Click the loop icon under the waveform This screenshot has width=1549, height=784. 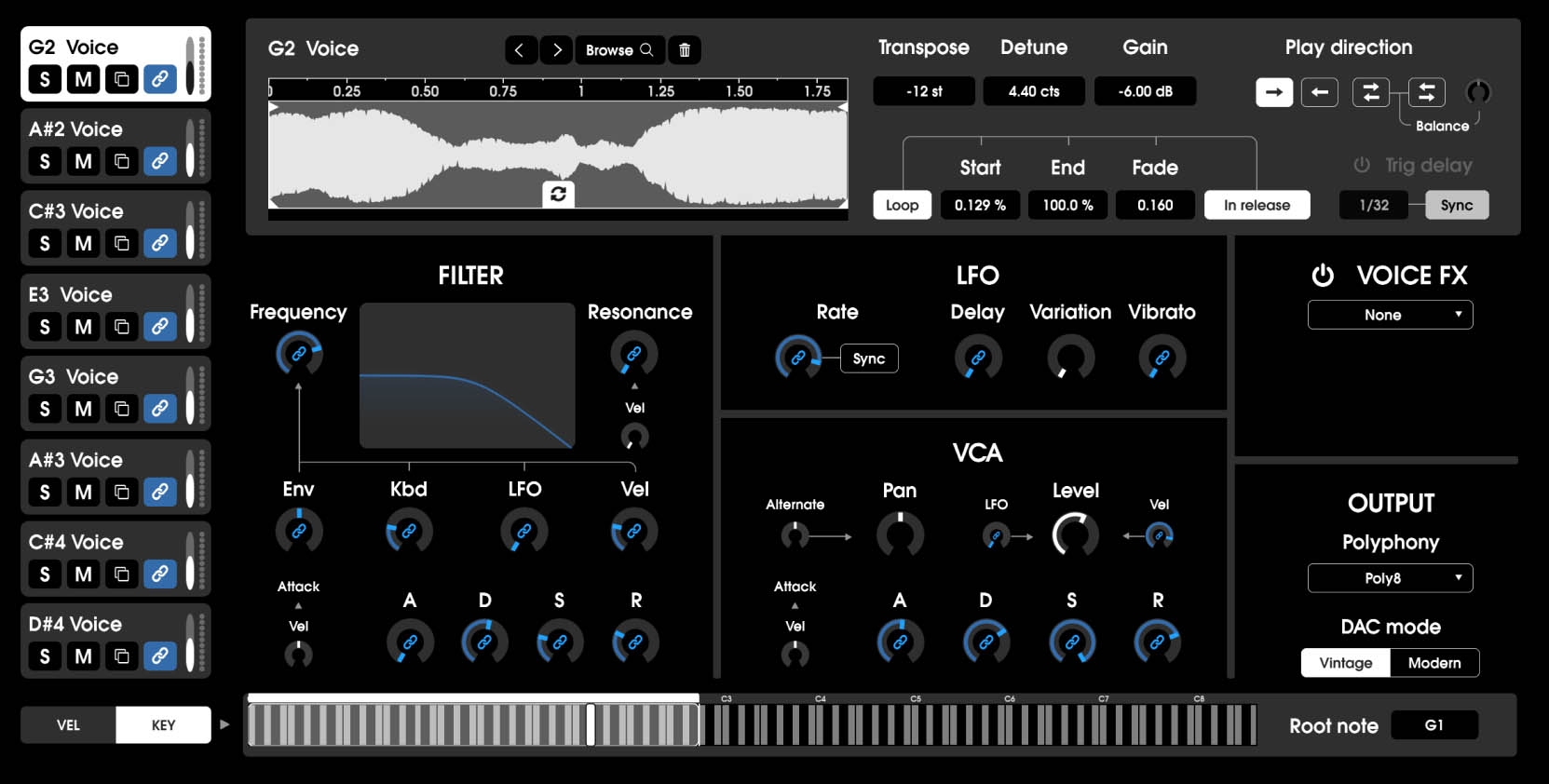(558, 194)
